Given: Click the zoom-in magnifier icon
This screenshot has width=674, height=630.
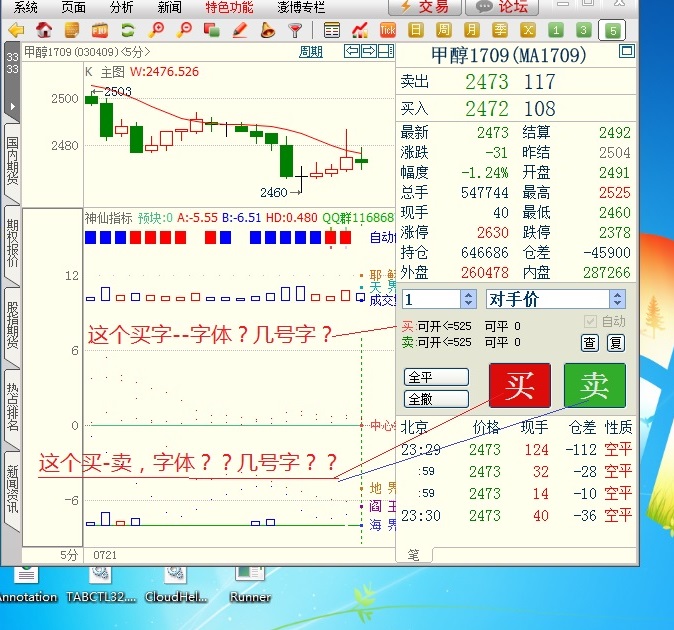Looking at the screenshot, I should coord(156,30).
